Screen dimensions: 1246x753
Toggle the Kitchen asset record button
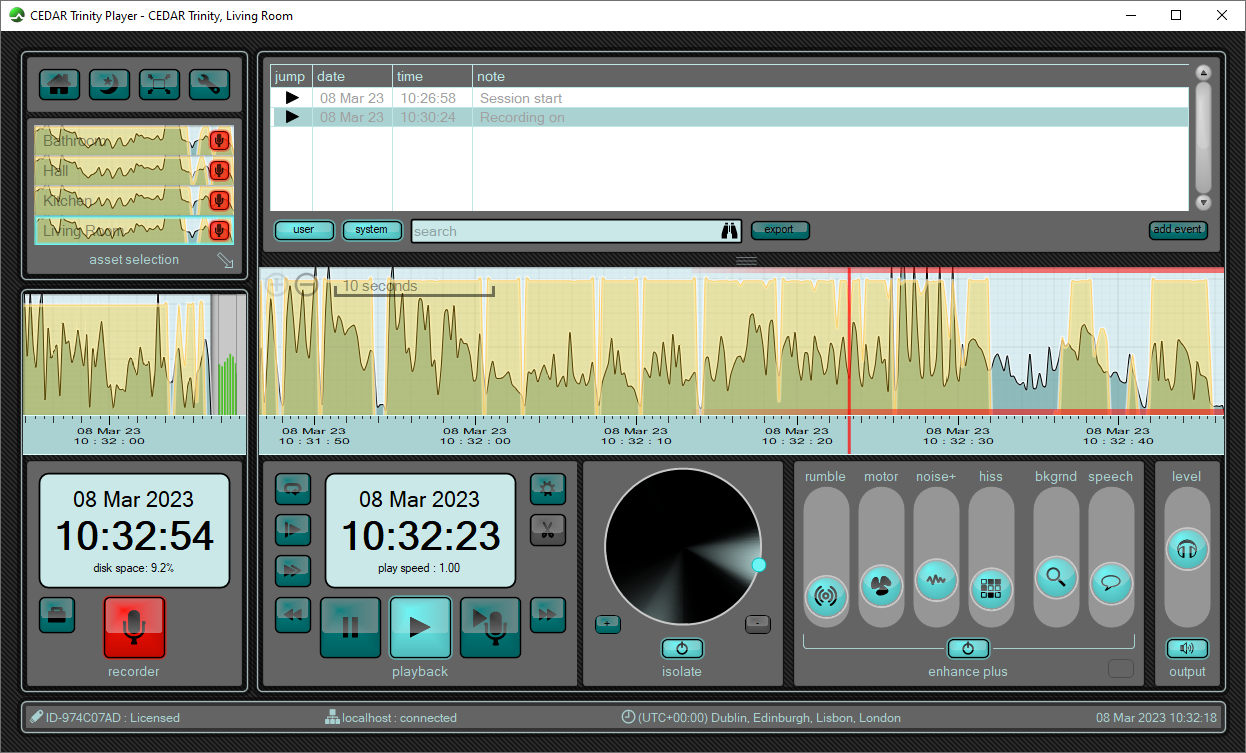click(219, 201)
